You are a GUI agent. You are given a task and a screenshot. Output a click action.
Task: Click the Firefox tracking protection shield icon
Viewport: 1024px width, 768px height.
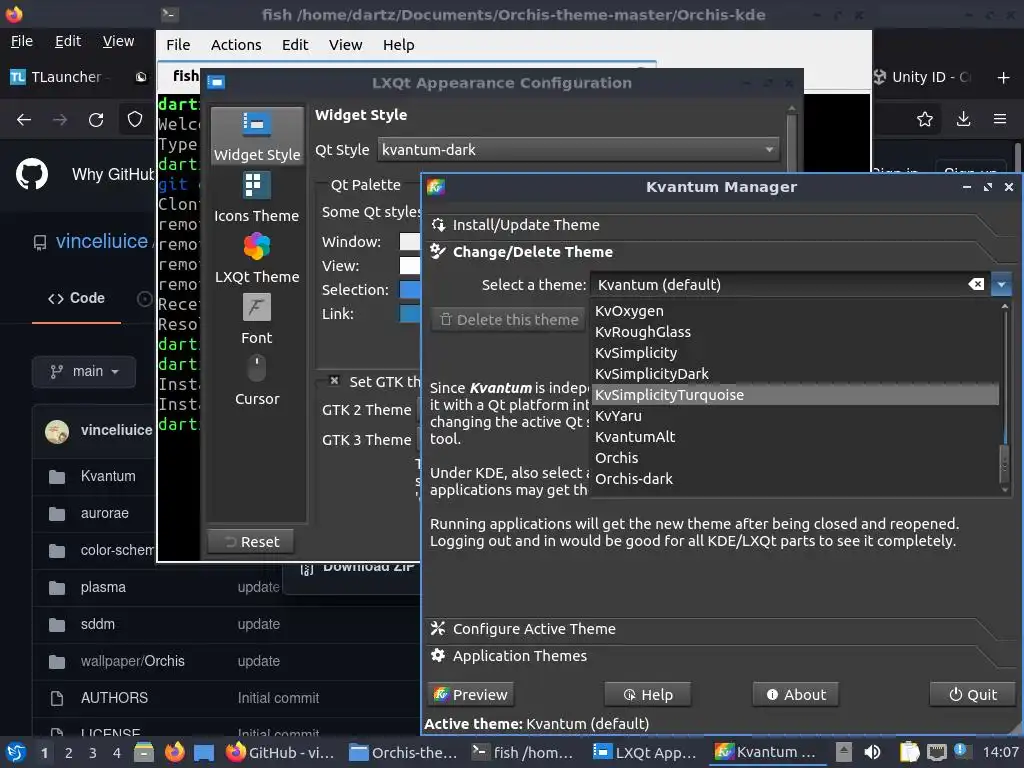click(135, 119)
